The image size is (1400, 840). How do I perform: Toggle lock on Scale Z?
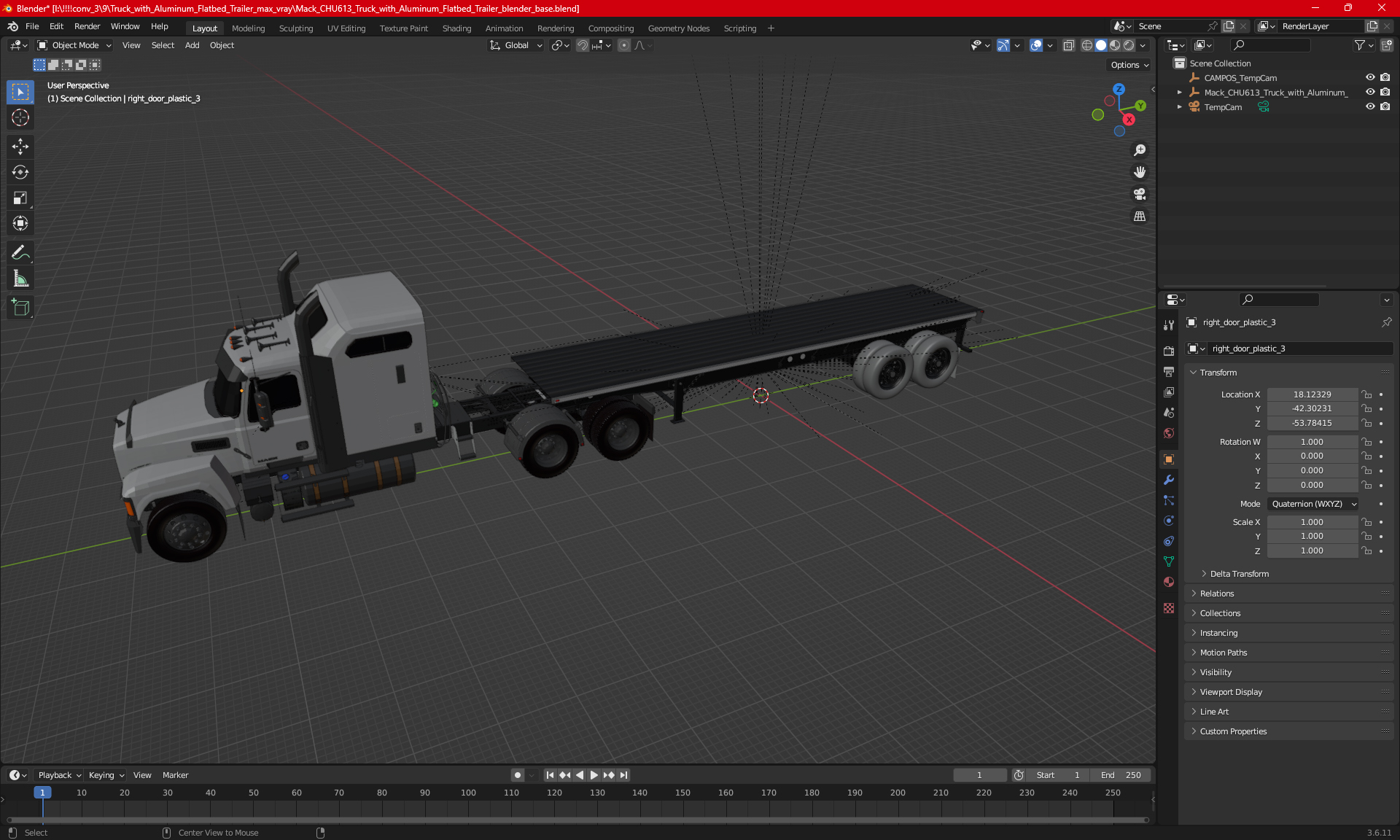point(1367,551)
